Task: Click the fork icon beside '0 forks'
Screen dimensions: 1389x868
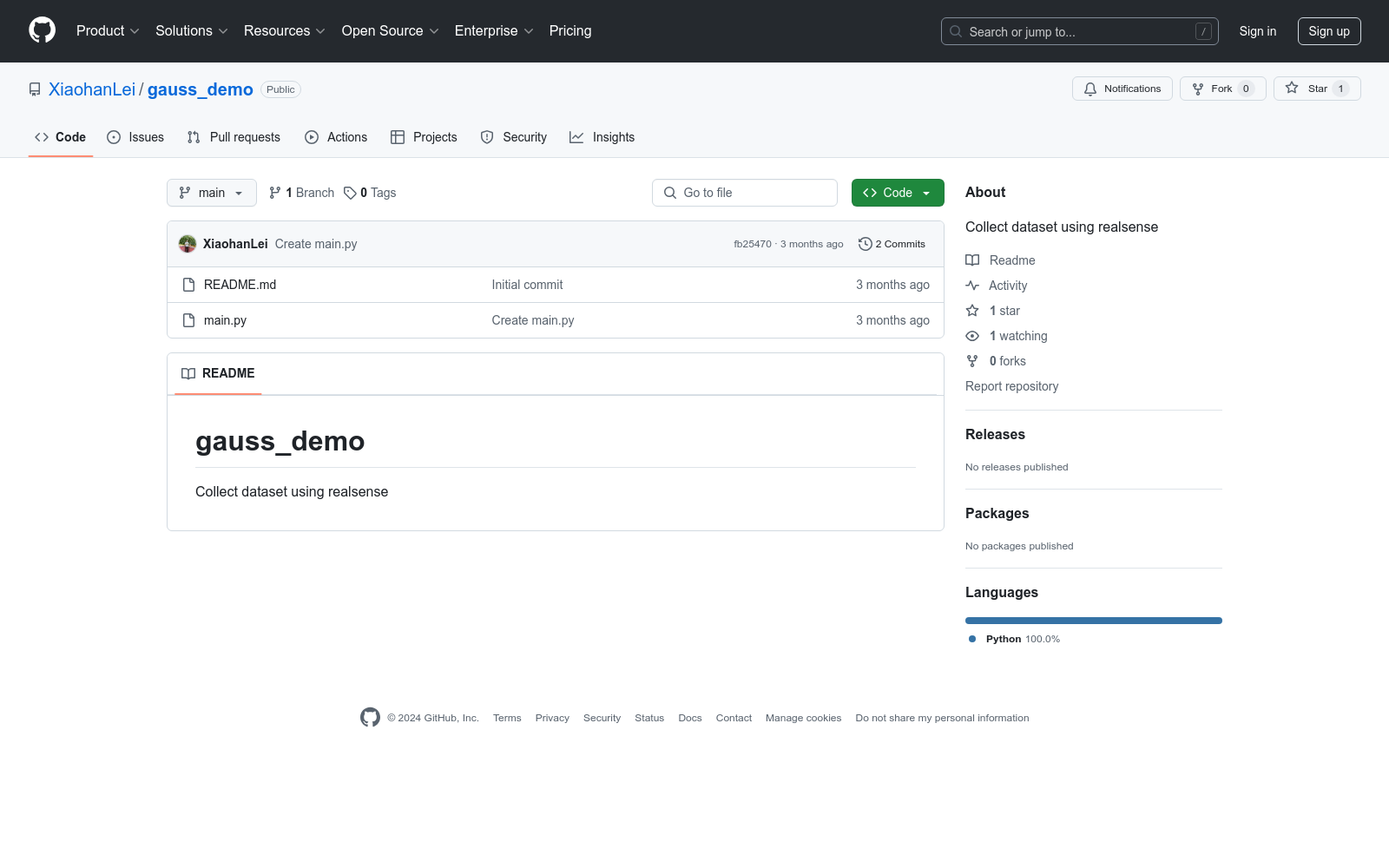Action: pyautogui.click(x=972, y=361)
